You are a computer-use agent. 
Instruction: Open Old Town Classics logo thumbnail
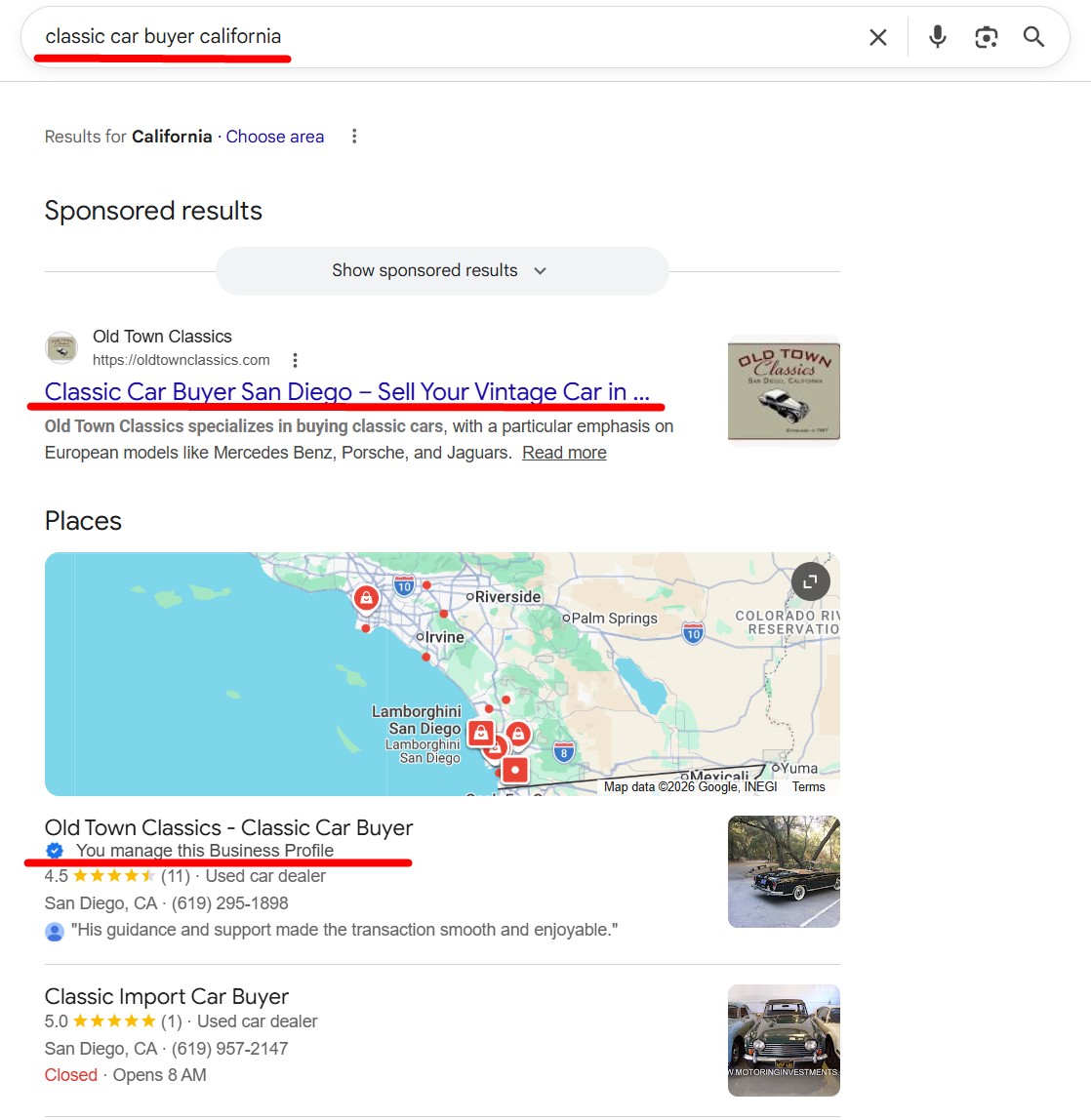pyautogui.click(x=784, y=388)
